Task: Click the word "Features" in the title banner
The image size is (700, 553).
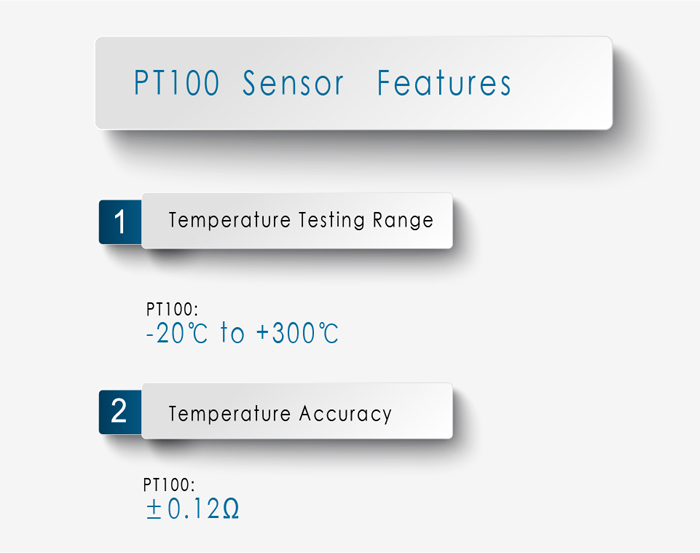Action: pyautogui.click(x=444, y=84)
